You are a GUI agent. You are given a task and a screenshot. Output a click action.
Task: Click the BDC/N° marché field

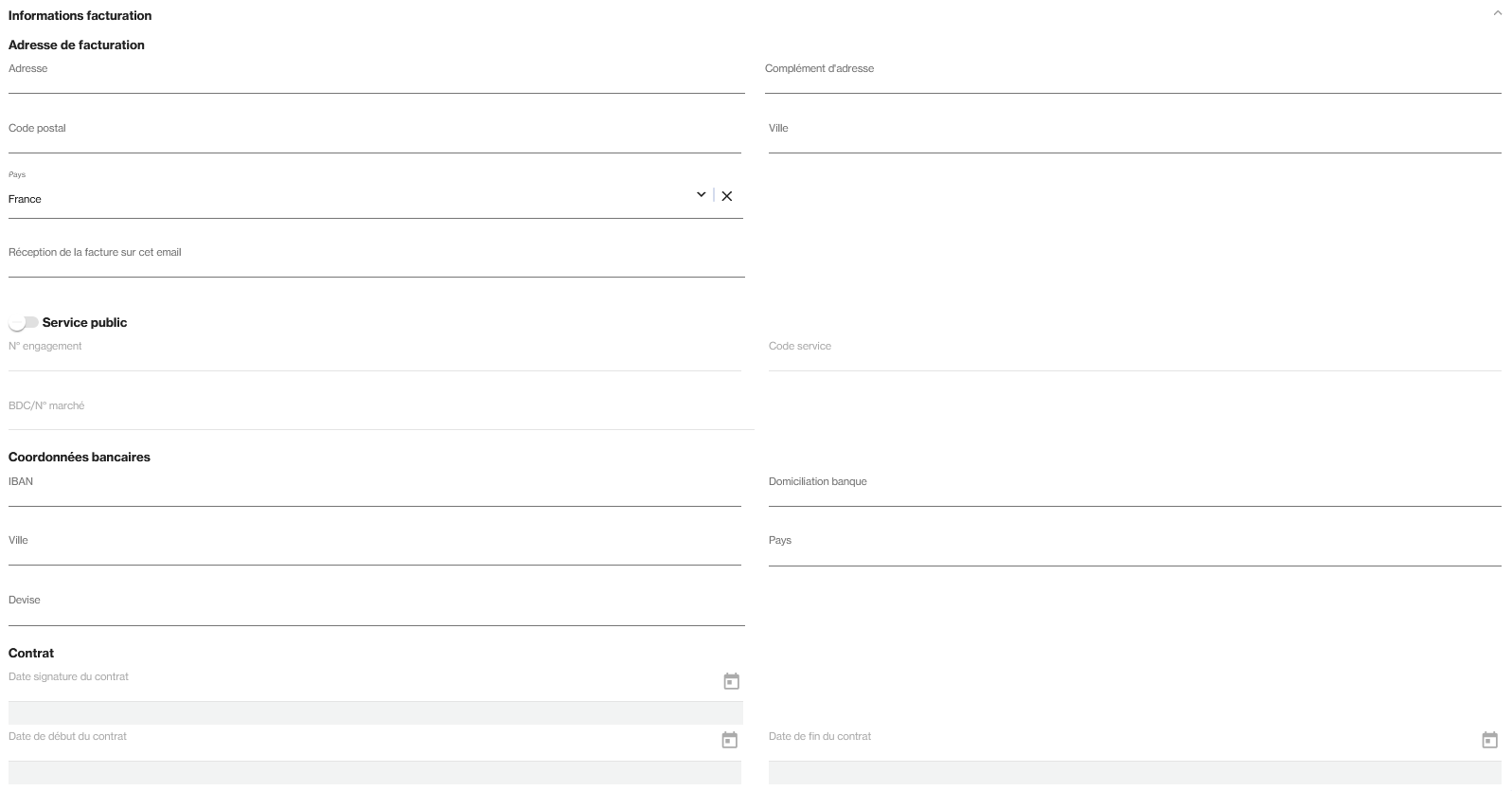(x=381, y=418)
